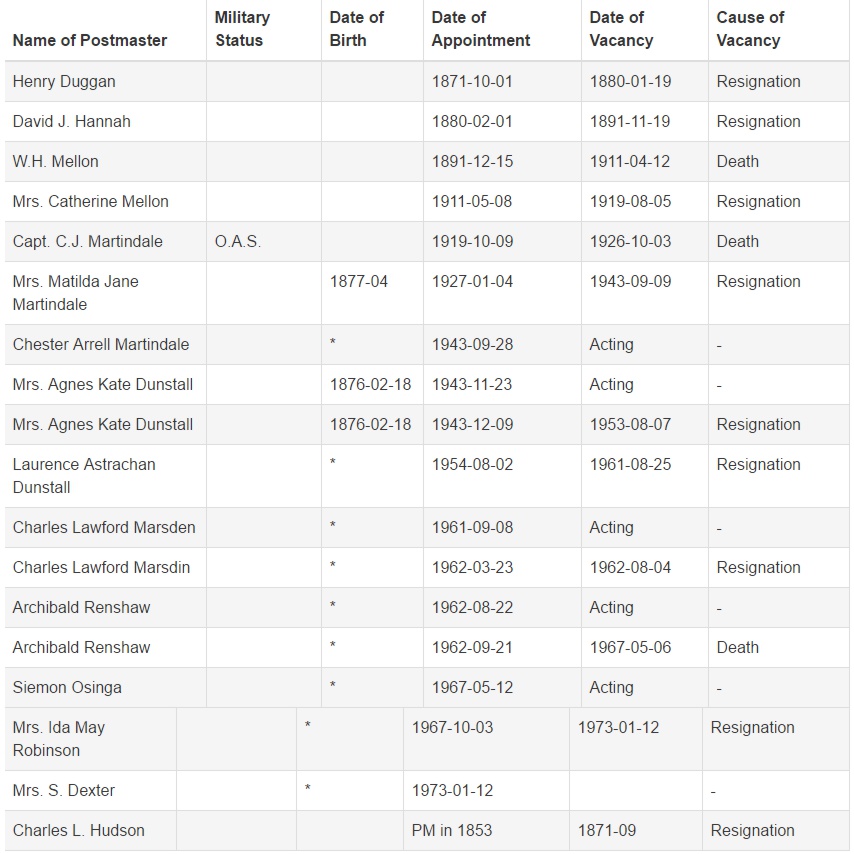Click the Mrs. S. Dexter name cell
This screenshot has width=854, height=854.
[64, 791]
